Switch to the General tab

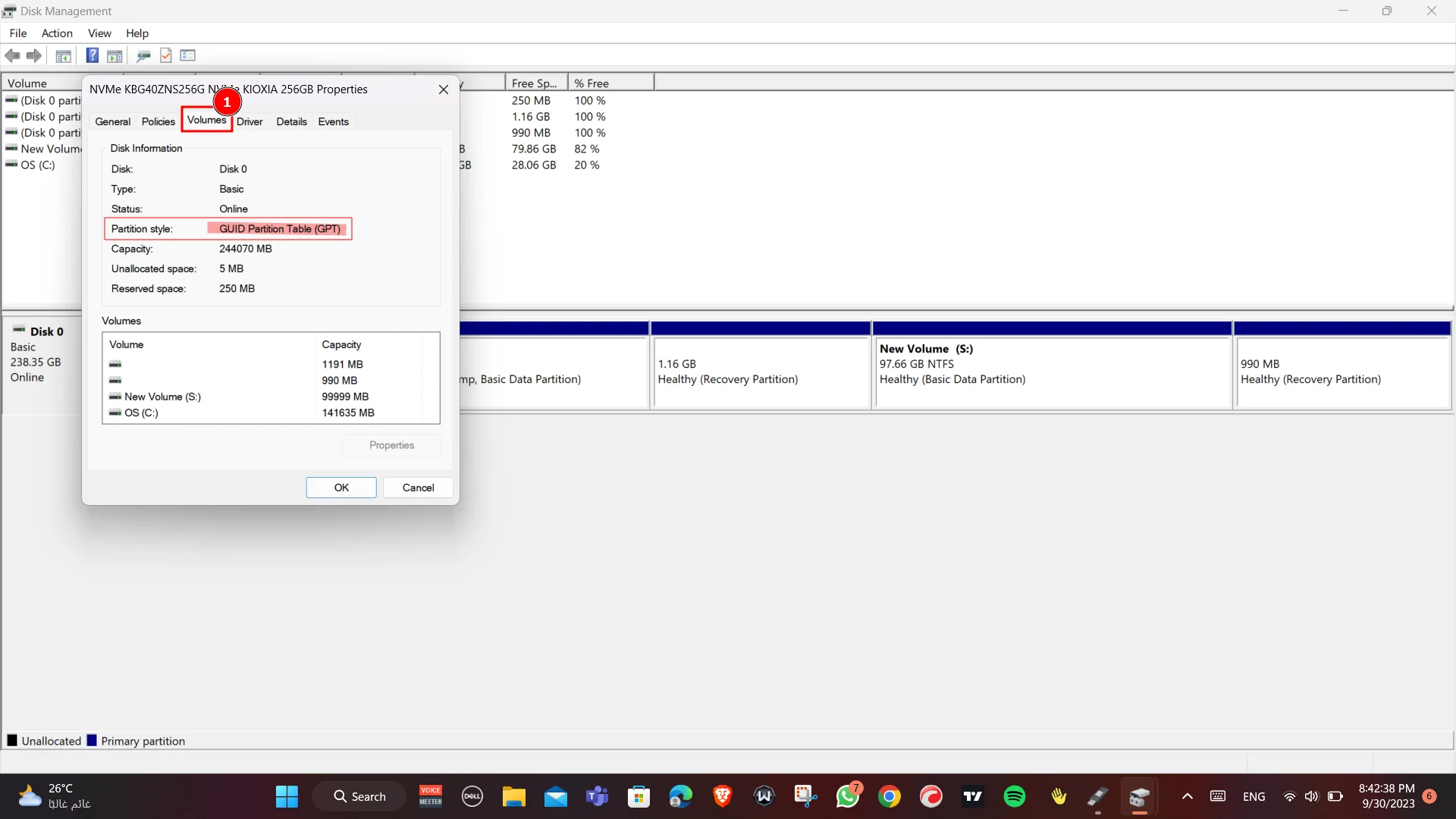[x=113, y=121]
